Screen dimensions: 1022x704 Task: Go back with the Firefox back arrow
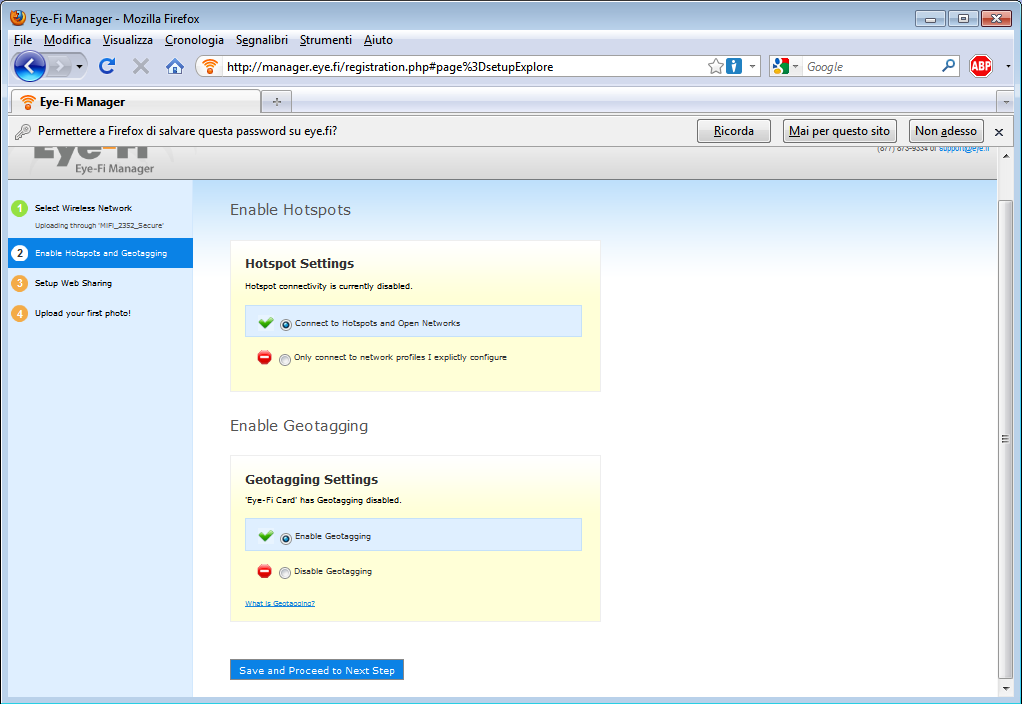[x=29, y=66]
